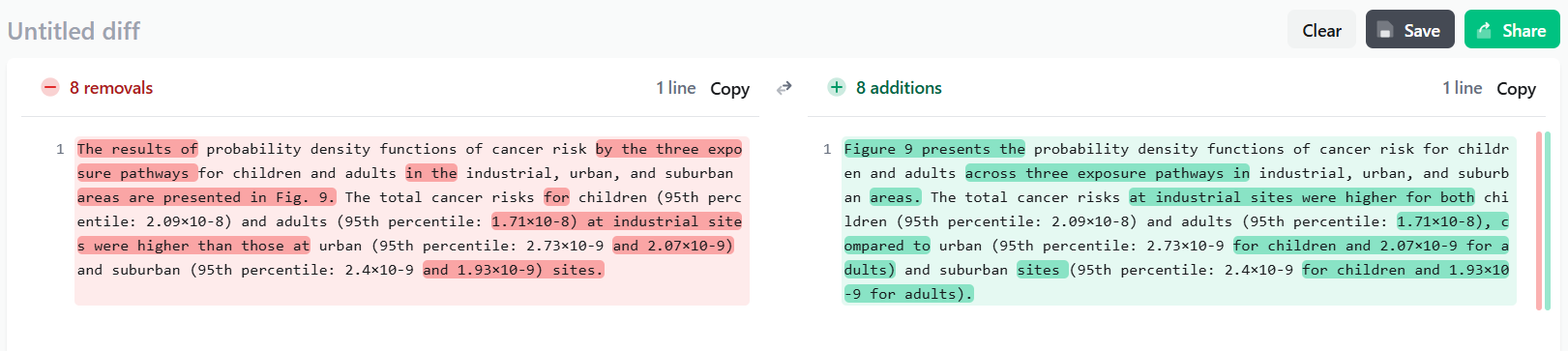Click the highlighted "The results of" removal

point(137,149)
